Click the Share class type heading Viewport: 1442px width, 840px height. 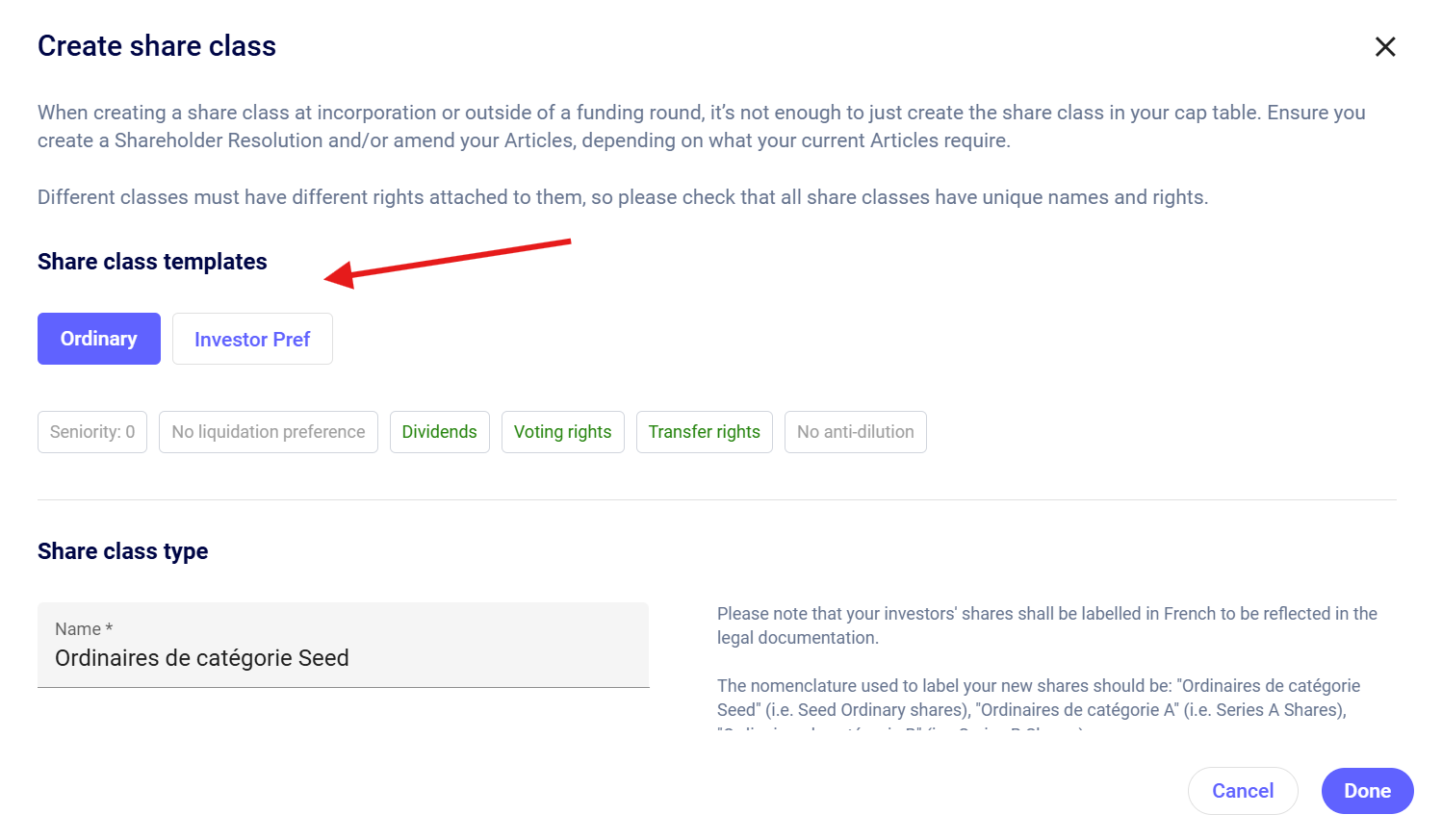coord(123,551)
